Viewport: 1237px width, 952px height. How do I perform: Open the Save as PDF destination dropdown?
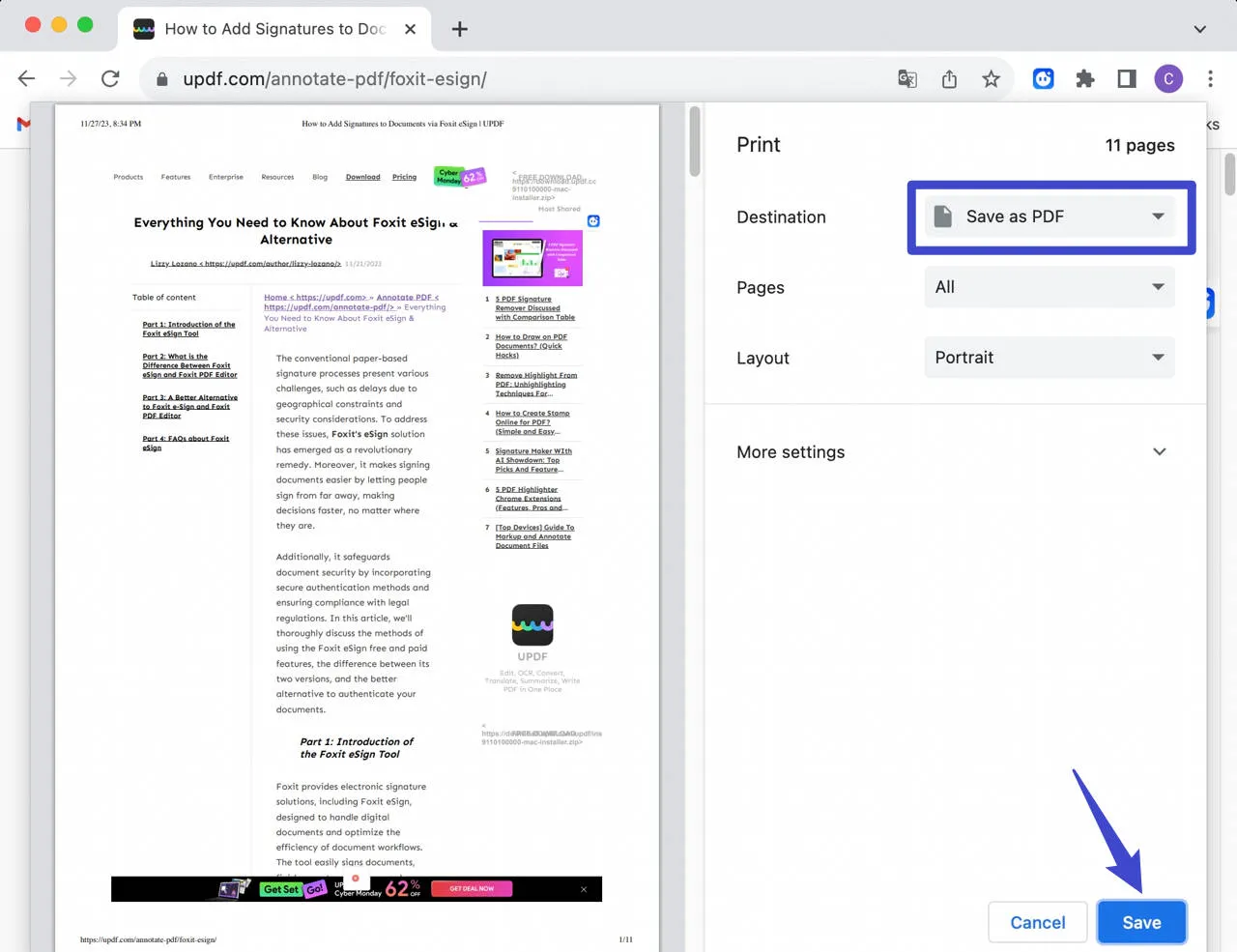tap(1050, 216)
